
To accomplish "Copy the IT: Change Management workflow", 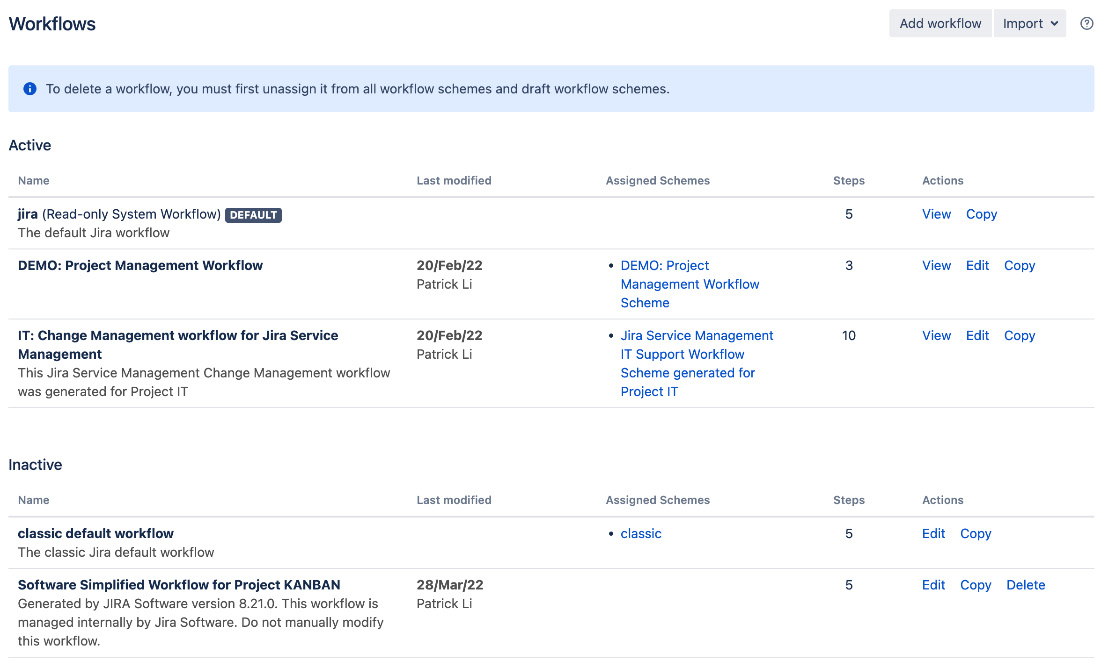I will [x=1019, y=335].
